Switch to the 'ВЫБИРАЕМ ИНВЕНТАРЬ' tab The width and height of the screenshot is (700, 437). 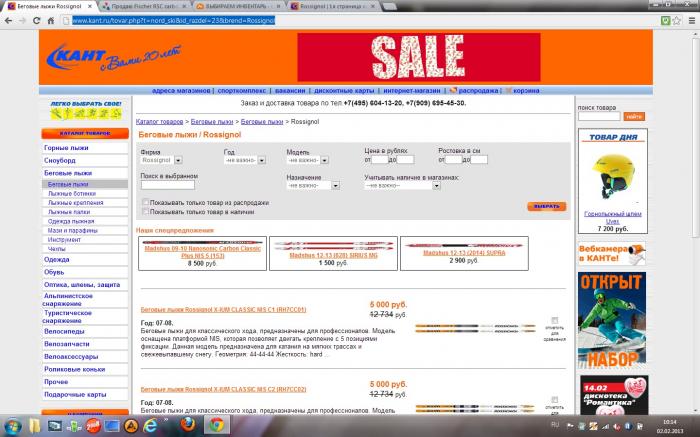click(x=239, y=7)
